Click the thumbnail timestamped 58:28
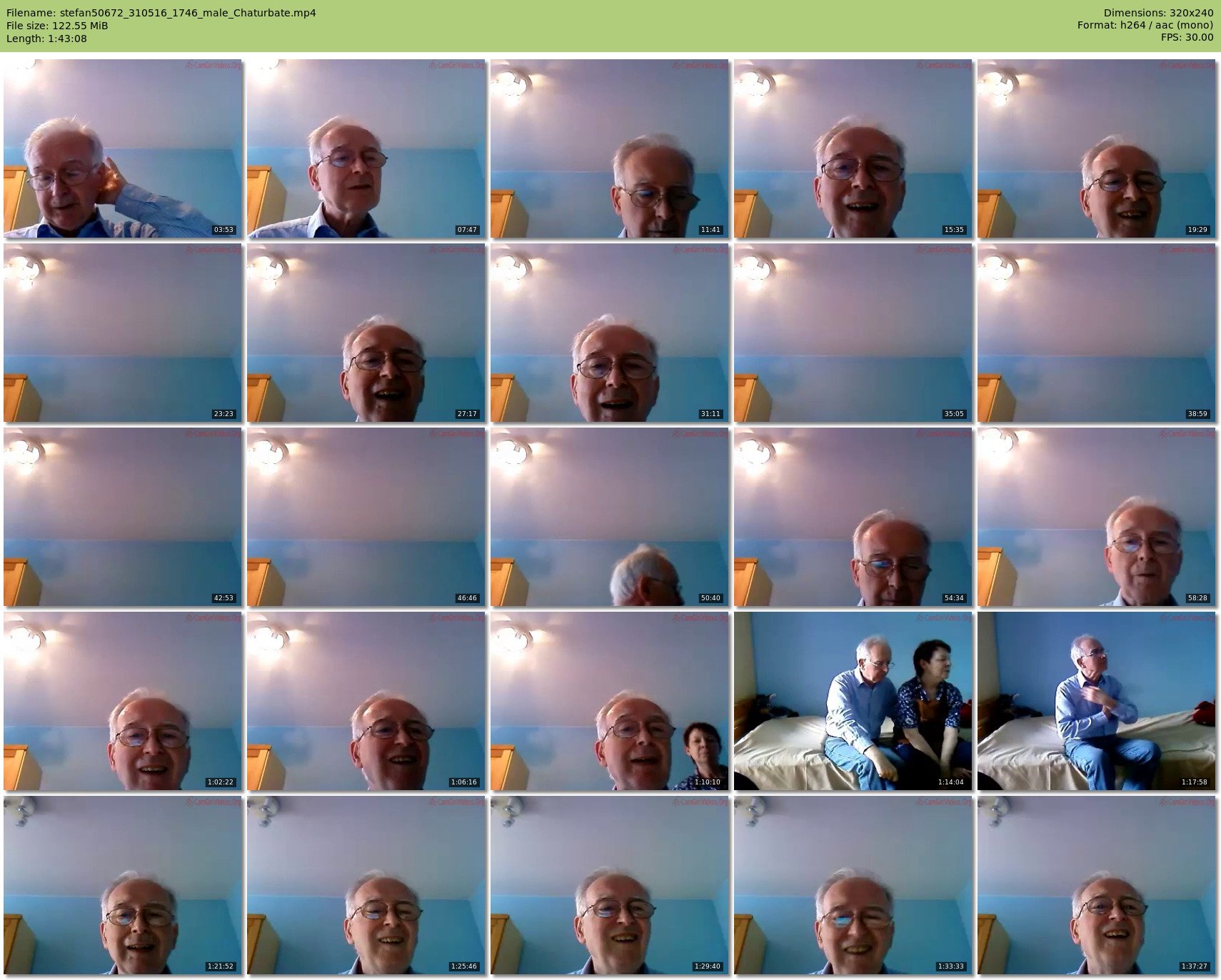Image resolution: width=1221 pixels, height=980 pixels. pos(1096,517)
